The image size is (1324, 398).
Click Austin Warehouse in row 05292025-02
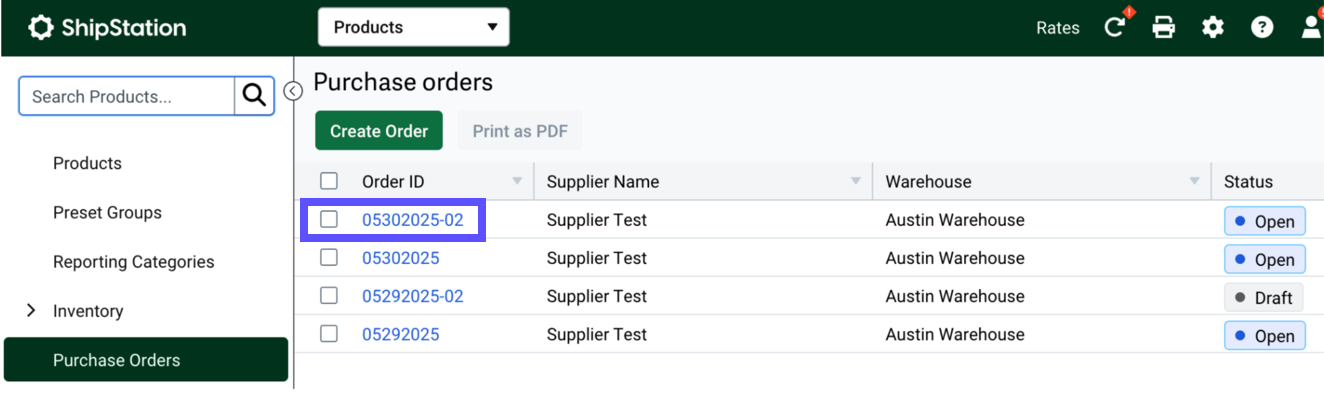(x=955, y=296)
